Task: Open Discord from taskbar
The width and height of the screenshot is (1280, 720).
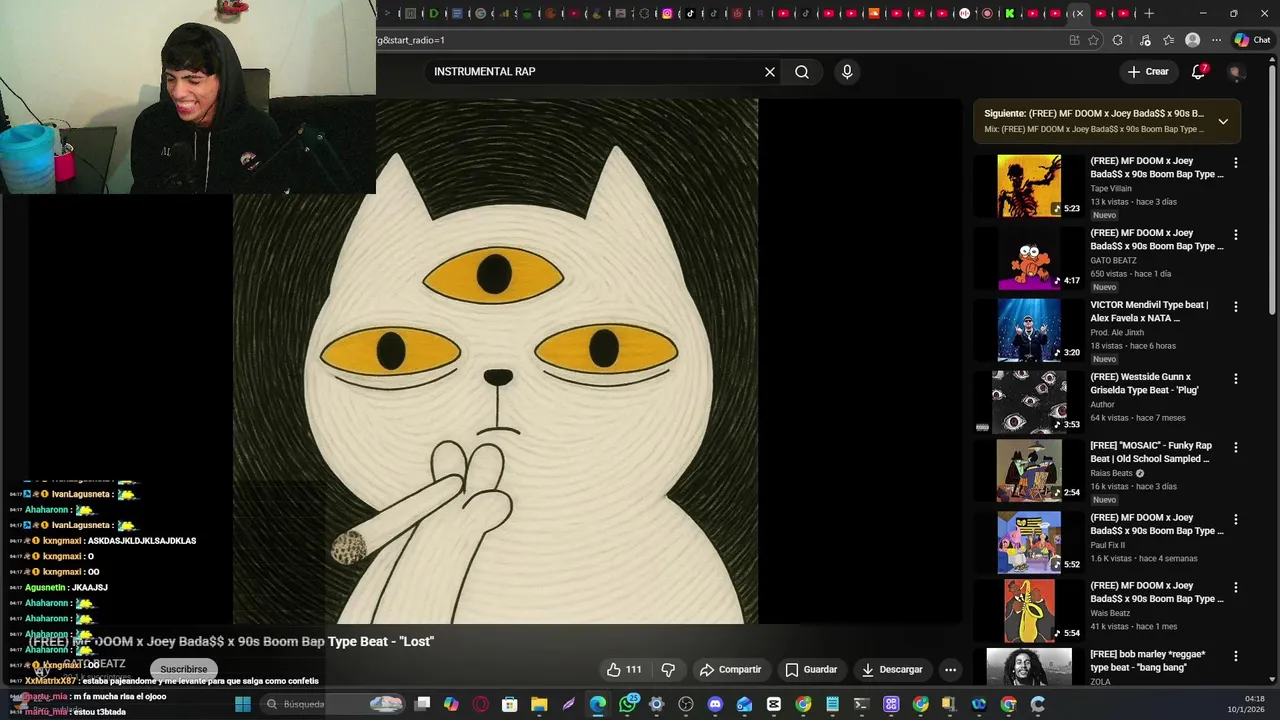Action: [715, 704]
